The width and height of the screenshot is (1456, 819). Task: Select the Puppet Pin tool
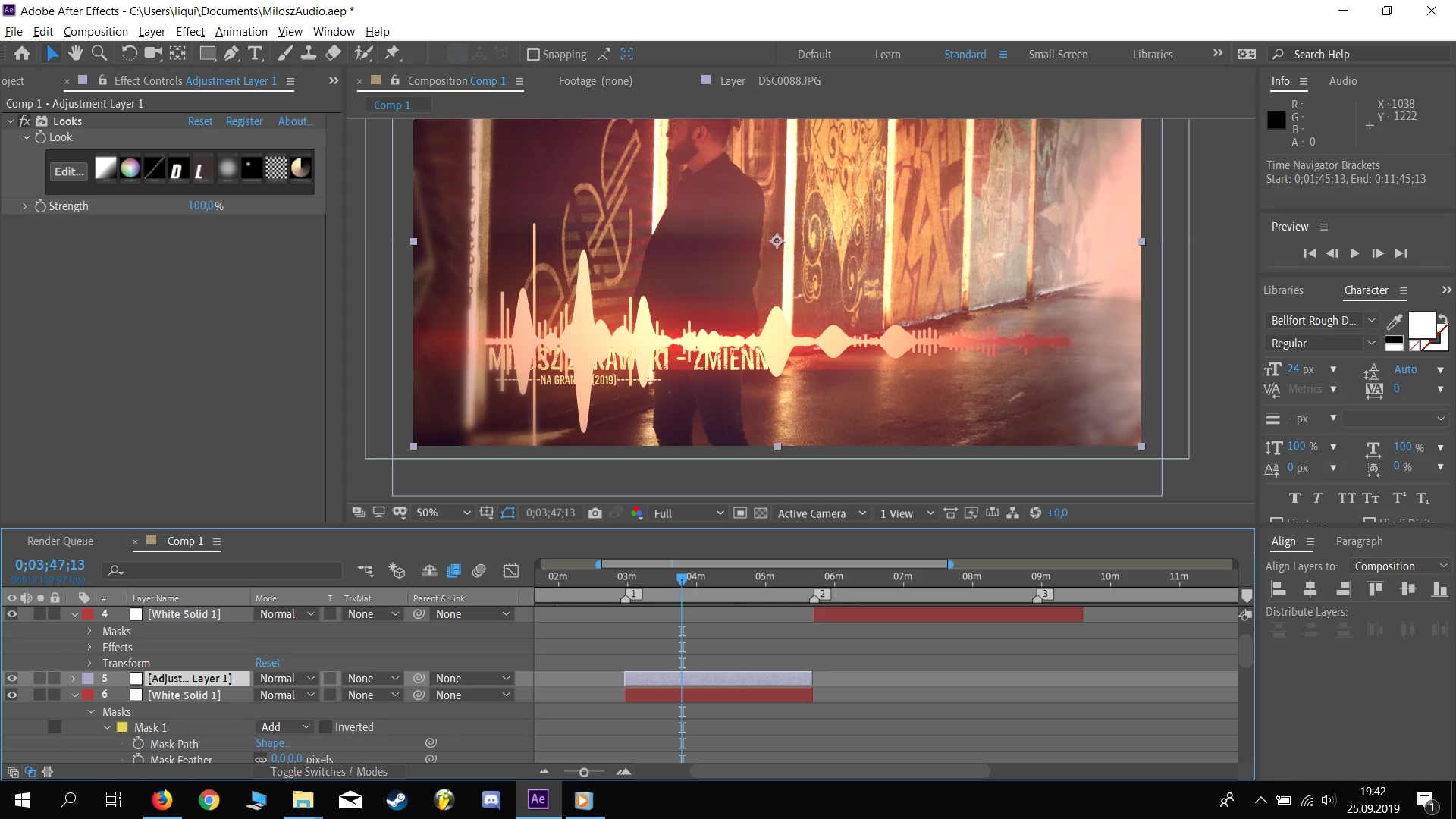point(392,53)
